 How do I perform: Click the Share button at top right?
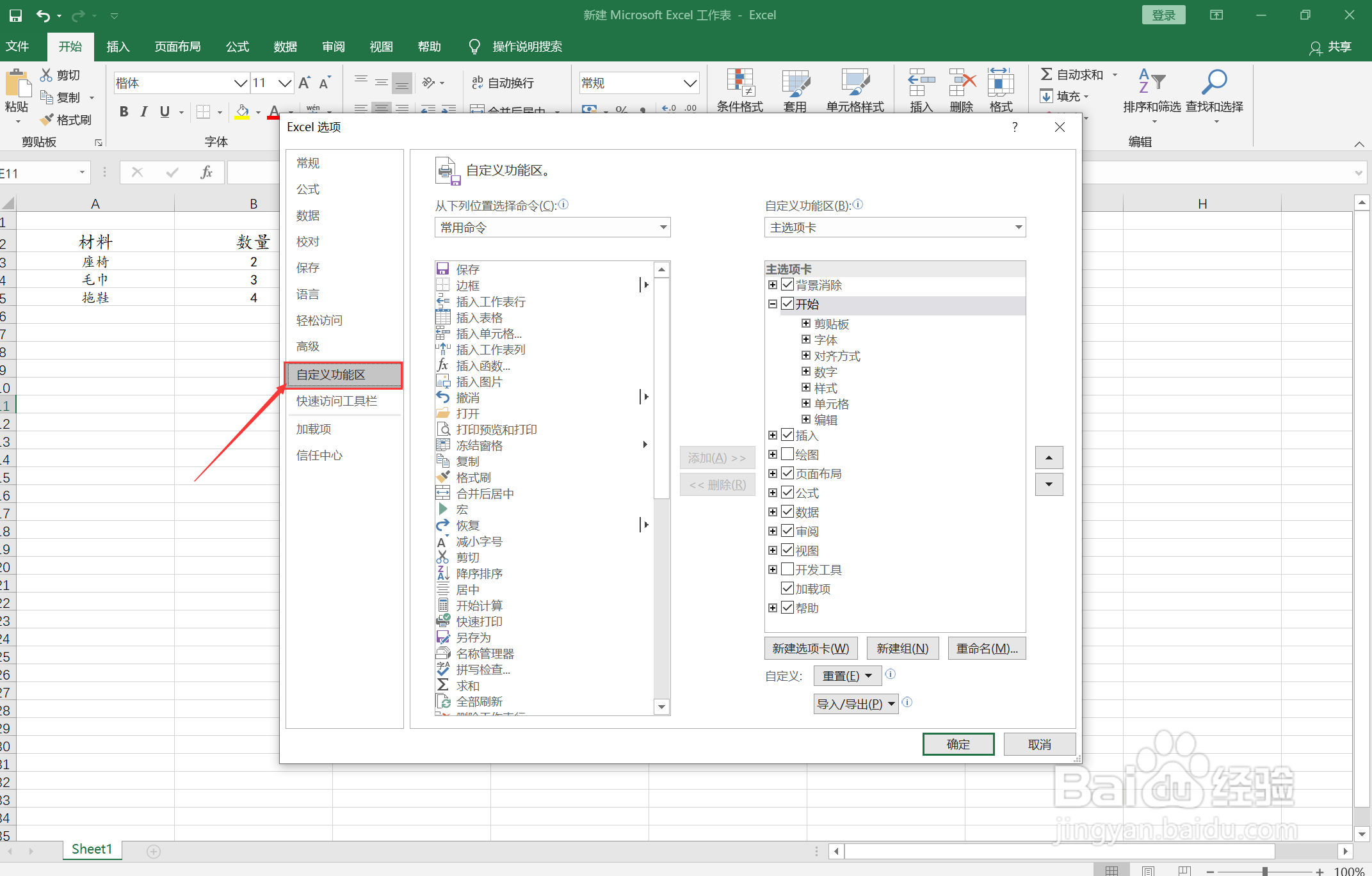coord(1330,47)
